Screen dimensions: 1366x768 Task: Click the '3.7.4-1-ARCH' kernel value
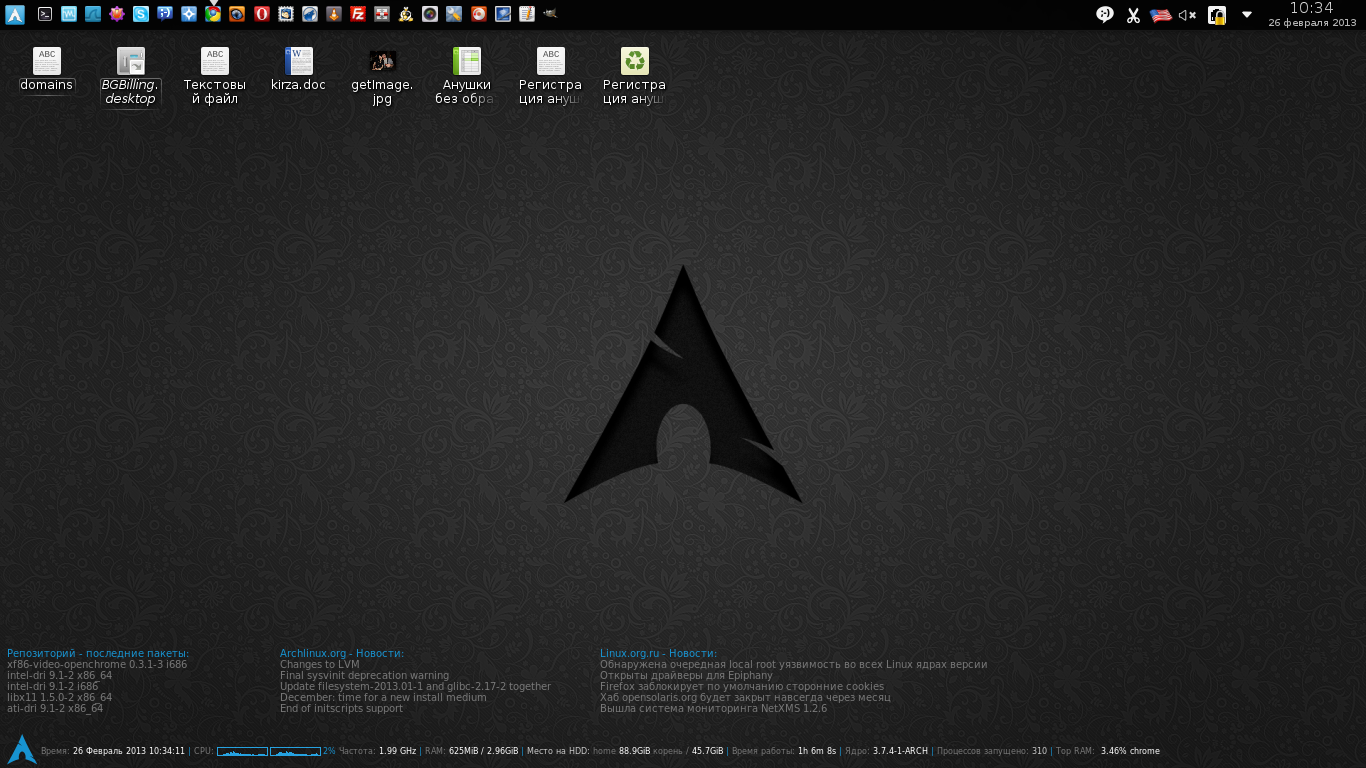point(900,750)
